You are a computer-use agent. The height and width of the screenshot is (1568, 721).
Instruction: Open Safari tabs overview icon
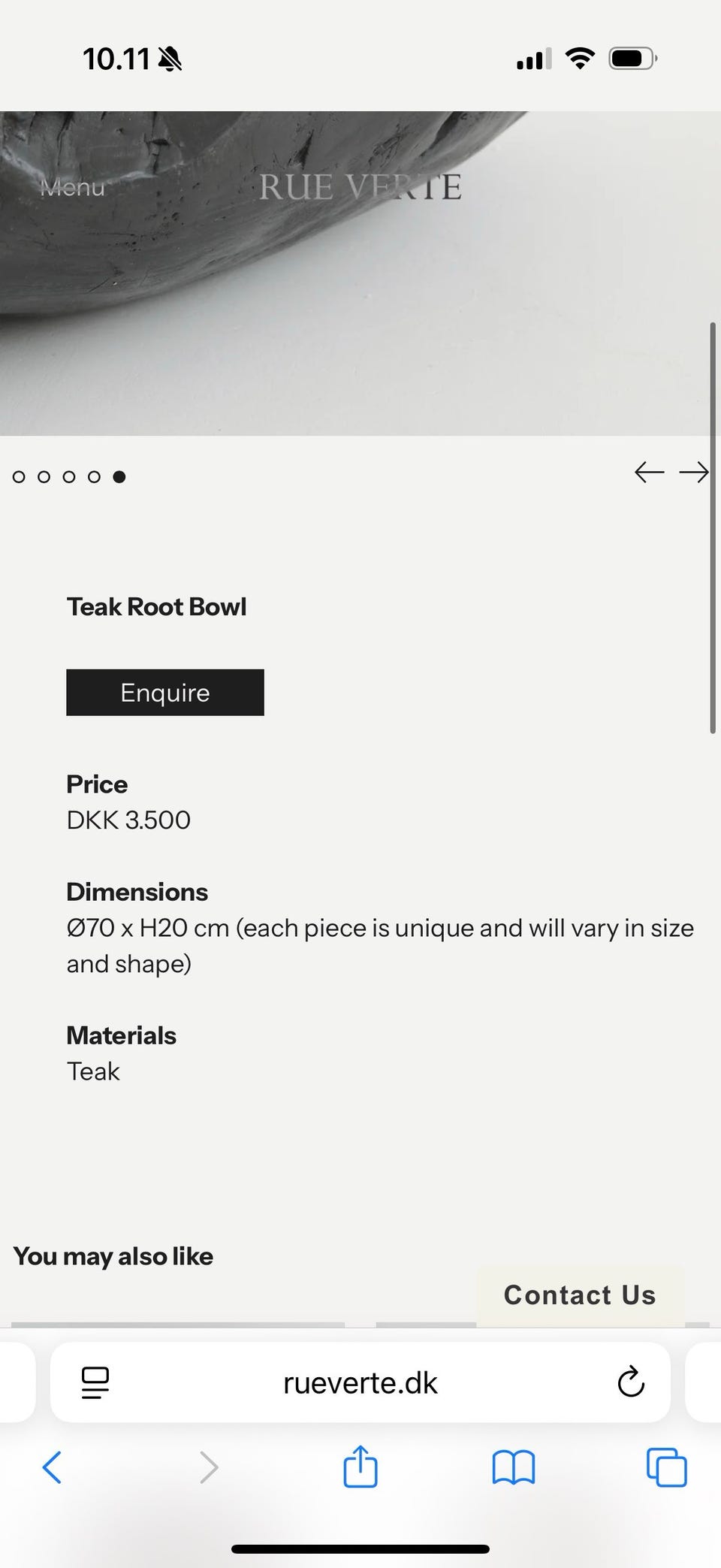(x=666, y=1467)
